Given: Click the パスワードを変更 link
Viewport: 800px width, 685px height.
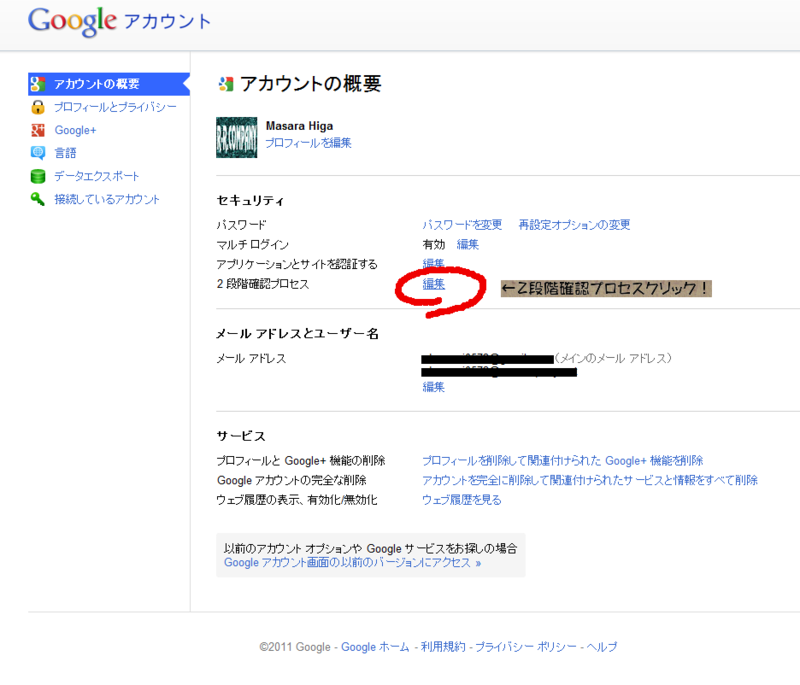Looking at the screenshot, I should click(462, 225).
